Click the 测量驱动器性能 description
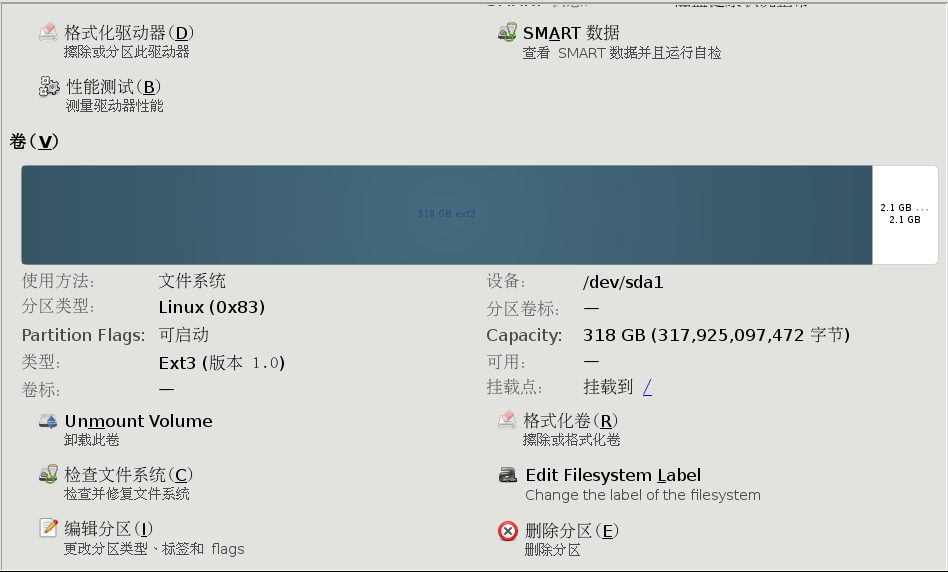This screenshot has width=948, height=572. click(114, 106)
